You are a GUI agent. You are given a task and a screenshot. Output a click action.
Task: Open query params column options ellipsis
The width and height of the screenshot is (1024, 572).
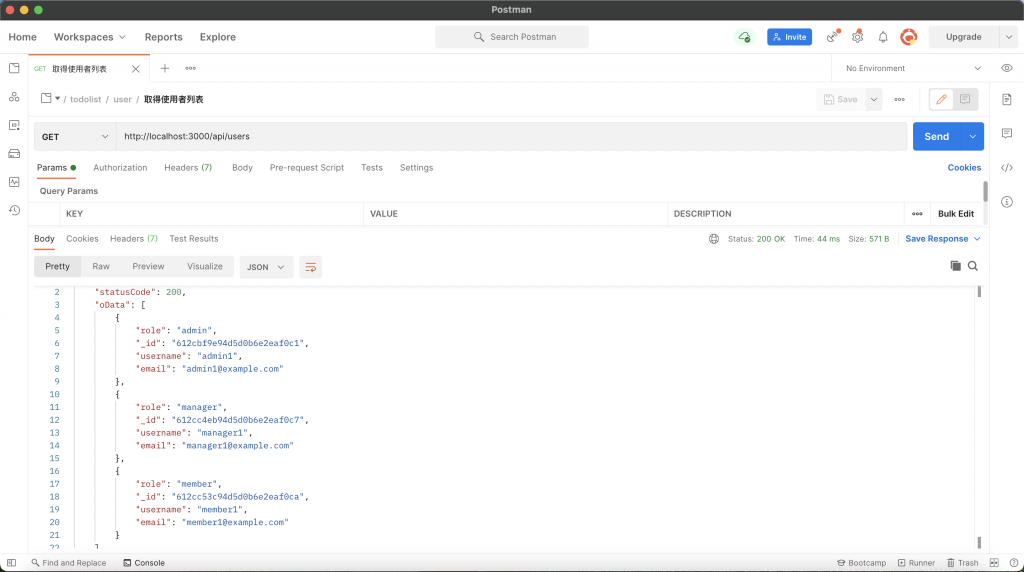917,214
